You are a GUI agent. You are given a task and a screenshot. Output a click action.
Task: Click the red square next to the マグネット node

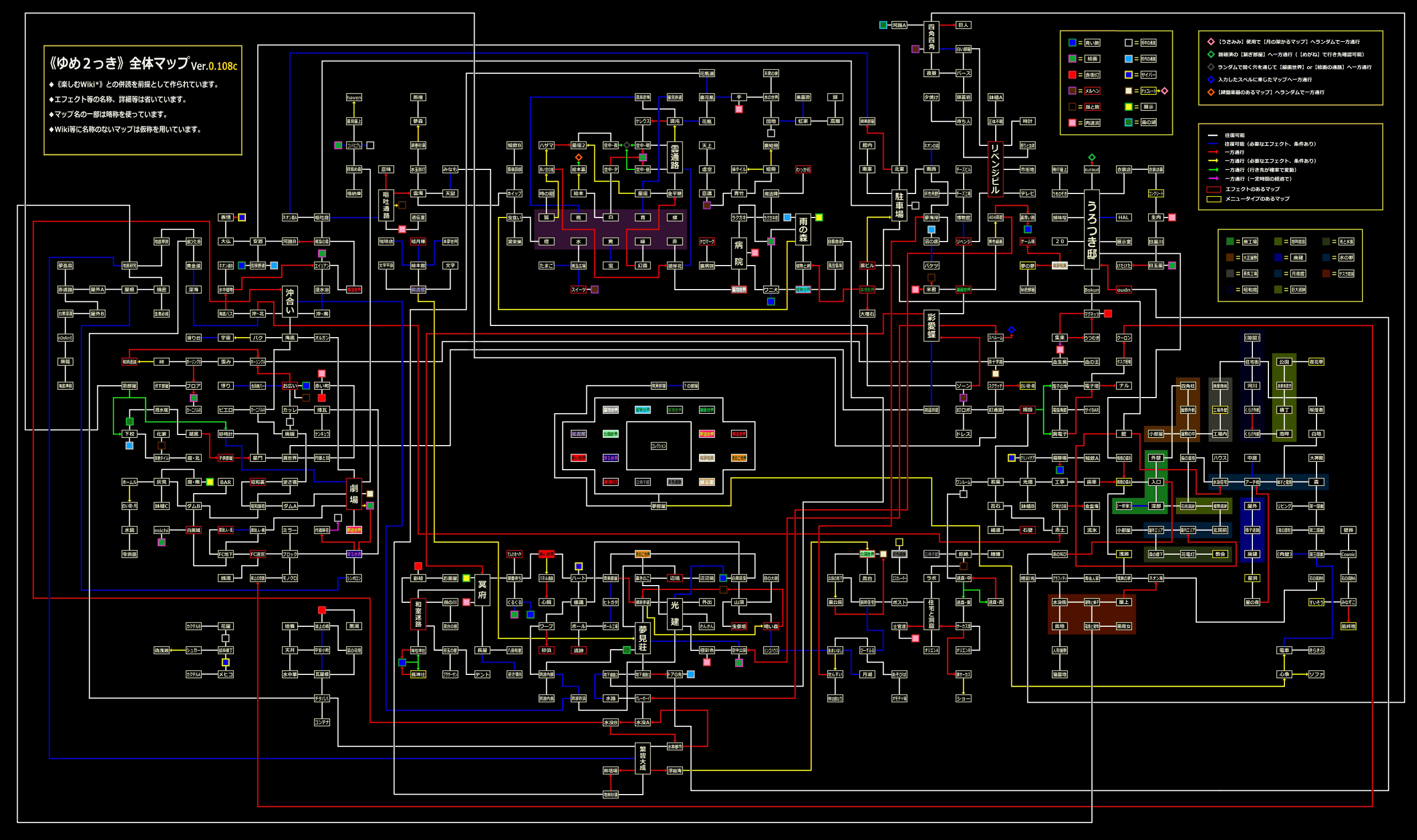pyautogui.click(x=1108, y=314)
